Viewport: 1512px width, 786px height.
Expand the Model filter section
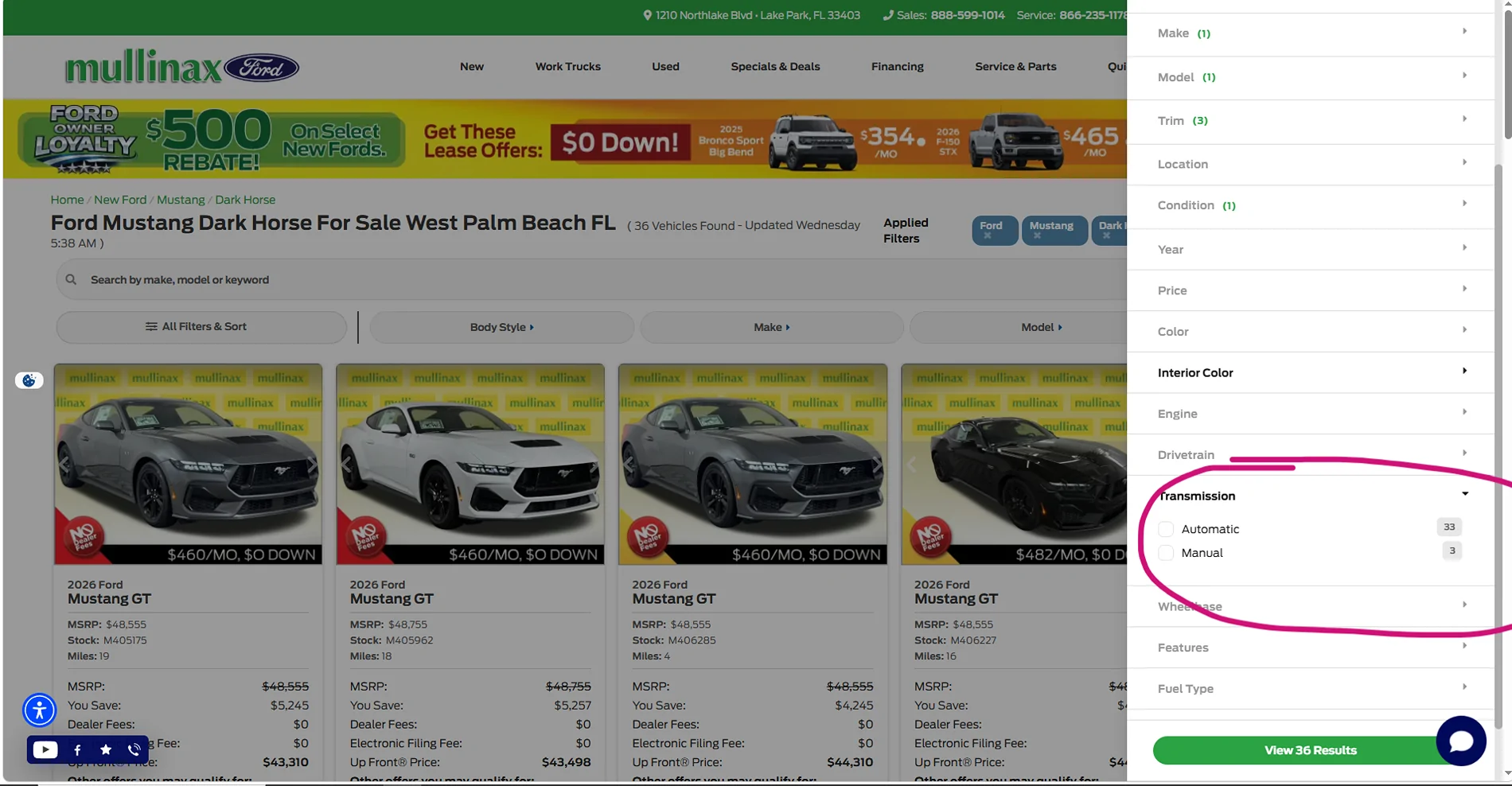(x=1310, y=77)
